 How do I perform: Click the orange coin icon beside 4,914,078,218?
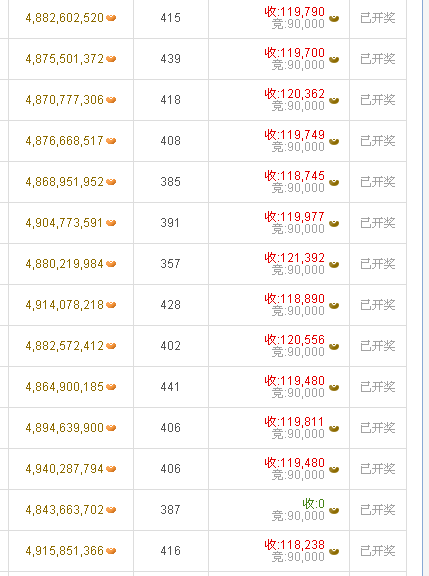pos(111,305)
